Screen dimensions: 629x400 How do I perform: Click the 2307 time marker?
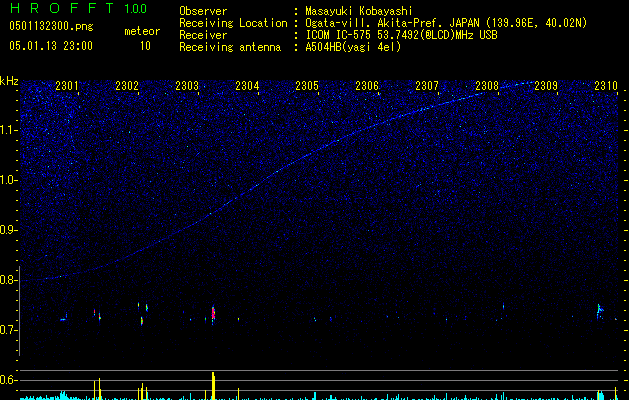click(427, 86)
